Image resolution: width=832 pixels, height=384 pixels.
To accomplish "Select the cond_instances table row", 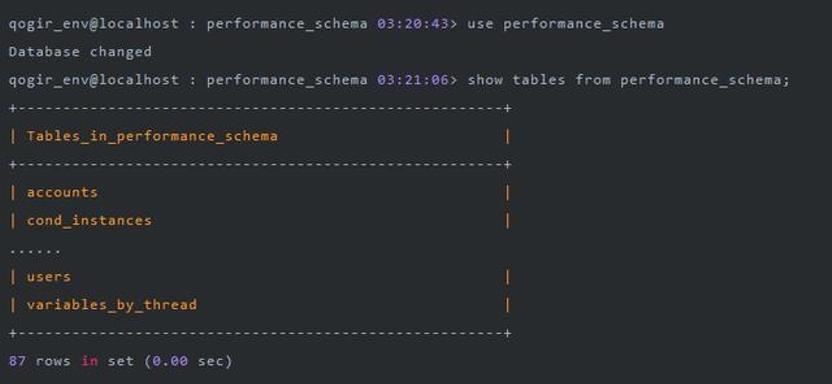I will click(x=260, y=221).
